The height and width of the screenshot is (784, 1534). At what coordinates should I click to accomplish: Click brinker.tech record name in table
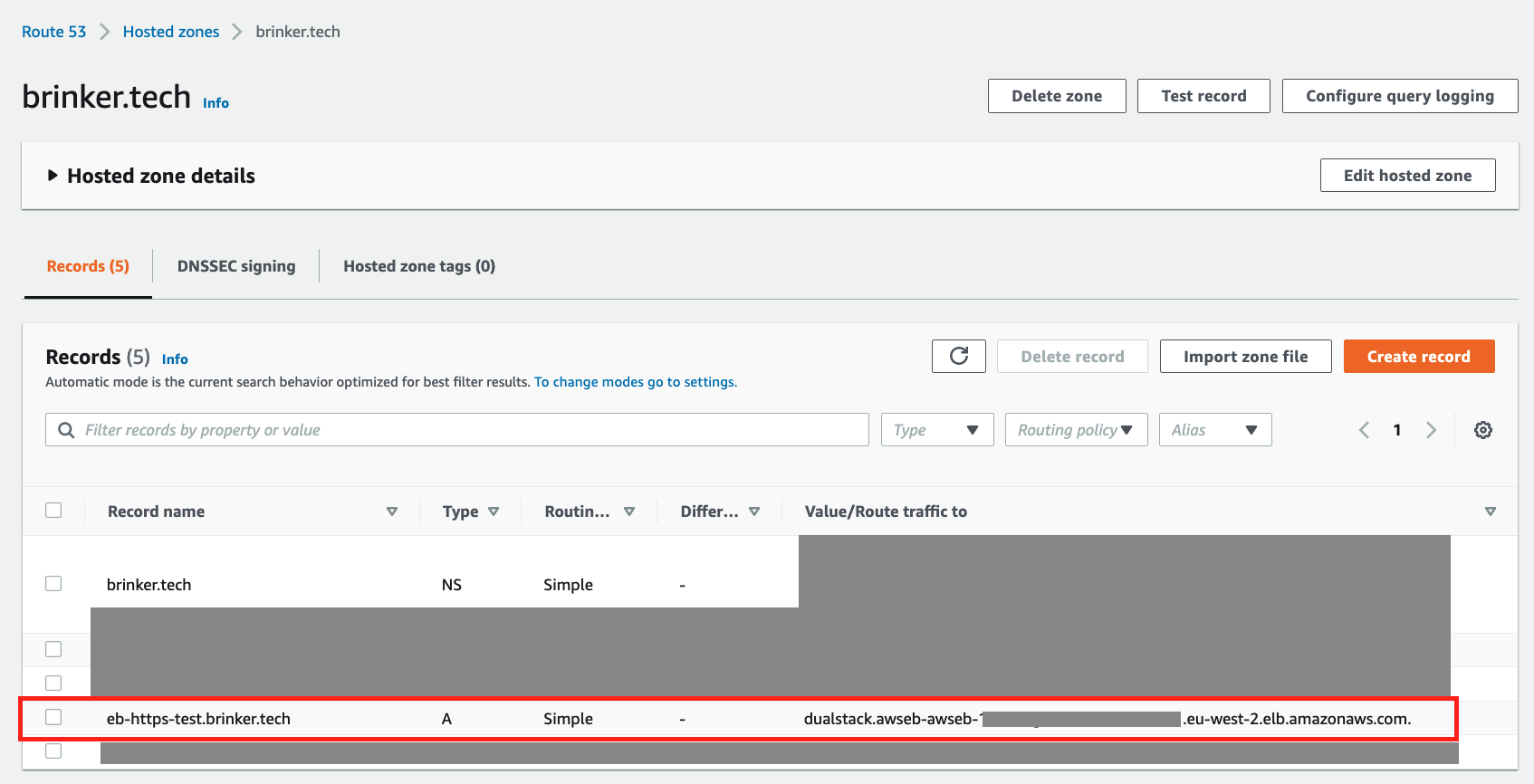[149, 585]
